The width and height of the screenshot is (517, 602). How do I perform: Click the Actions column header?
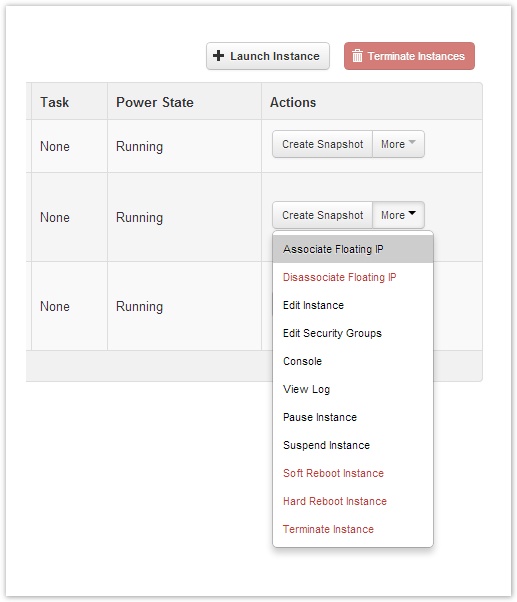tap(293, 103)
